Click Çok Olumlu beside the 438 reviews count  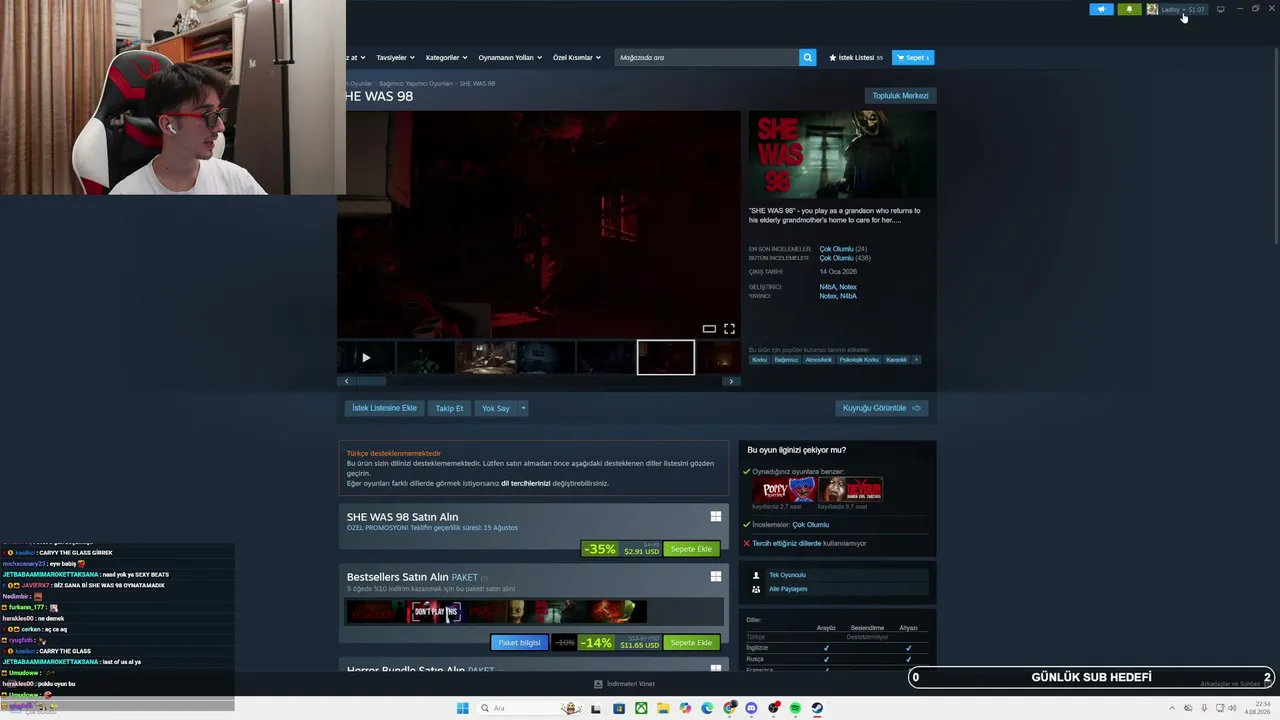[x=836, y=258]
